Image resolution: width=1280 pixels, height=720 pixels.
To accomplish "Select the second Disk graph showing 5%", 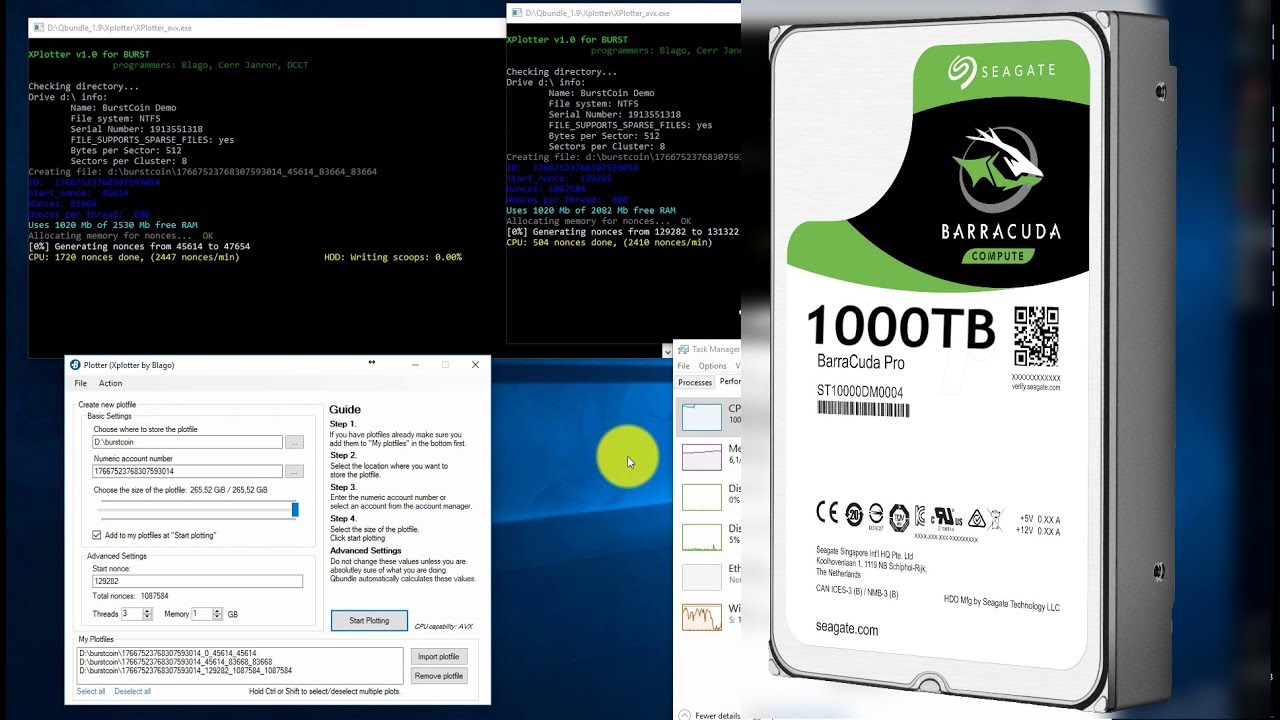I will click(702, 537).
